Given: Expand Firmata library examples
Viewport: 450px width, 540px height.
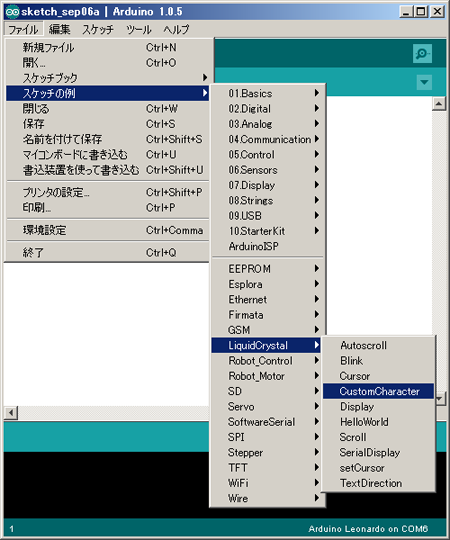Looking at the screenshot, I should click(x=267, y=315).
